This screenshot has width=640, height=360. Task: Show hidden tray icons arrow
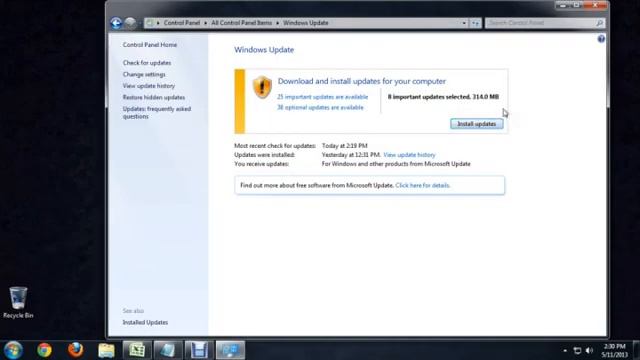coord(565,351)
